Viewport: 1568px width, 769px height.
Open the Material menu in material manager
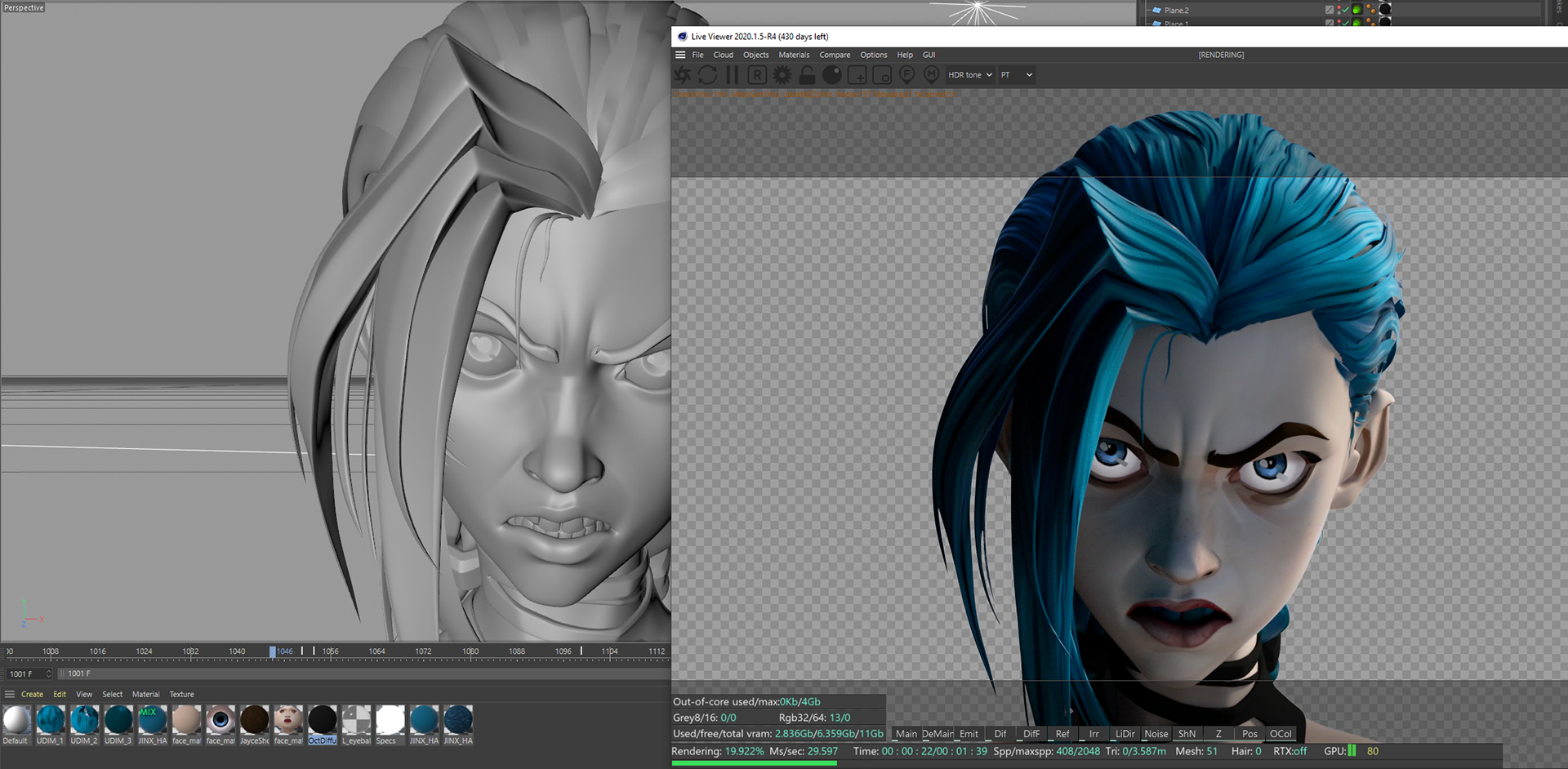[x=146, y=694]
